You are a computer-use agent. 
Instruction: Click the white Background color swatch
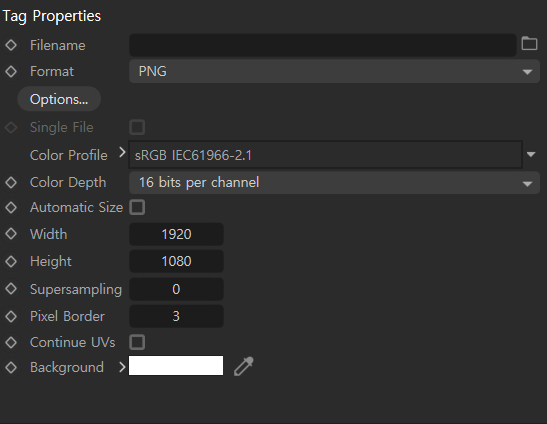176,365
